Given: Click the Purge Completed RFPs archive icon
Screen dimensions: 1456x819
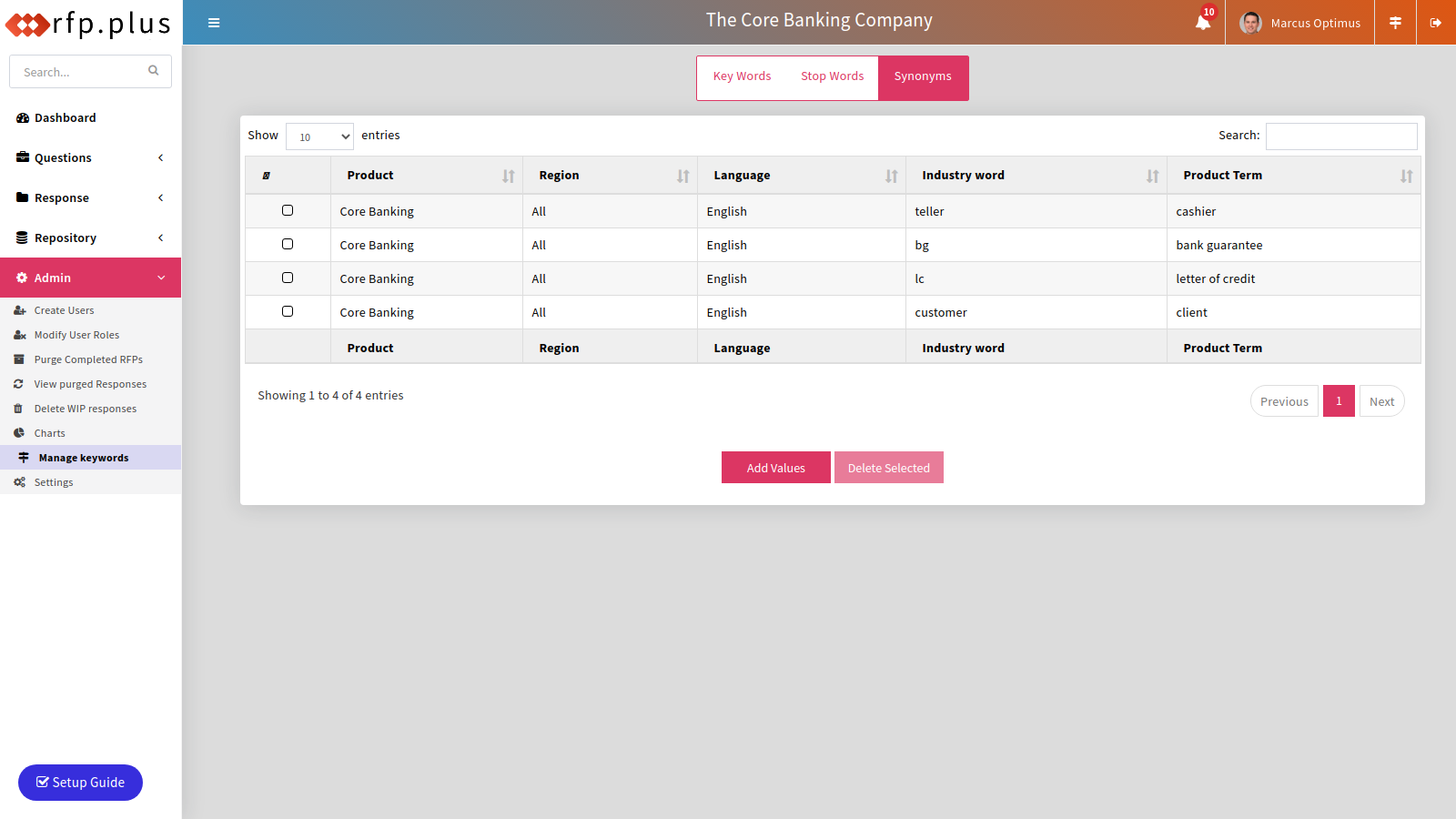Looking at the screenshot, I should 19,359.
